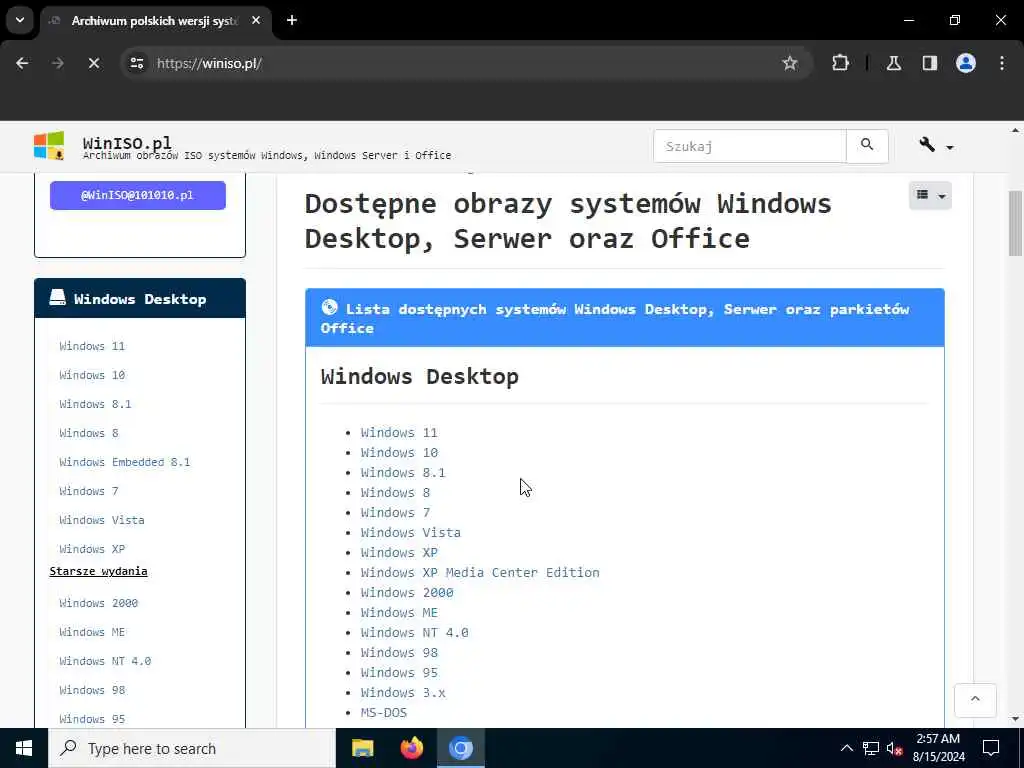The width and height of the screenshot is (1024, 768).
Task: Click the Szukaj search field
Action: (749, 146)
